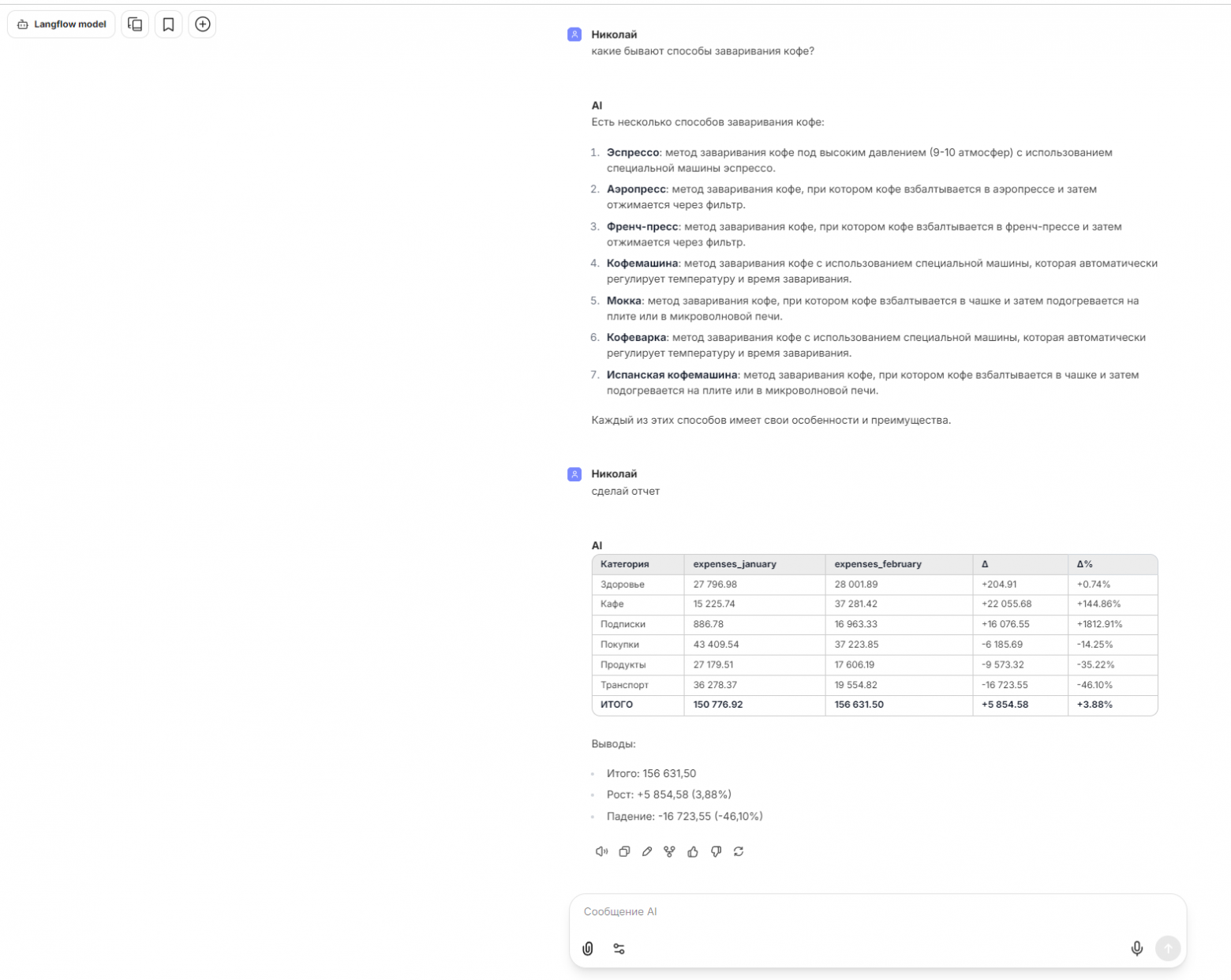
Task: Open the bookmark icon in the top toolbar
Action: pos(168,24)
